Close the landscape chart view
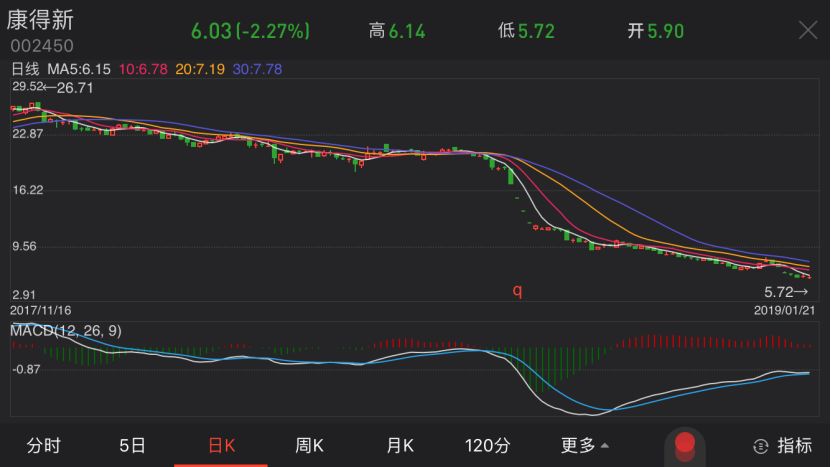Viewport: 831px width, 467px height. tap(807, 30)
